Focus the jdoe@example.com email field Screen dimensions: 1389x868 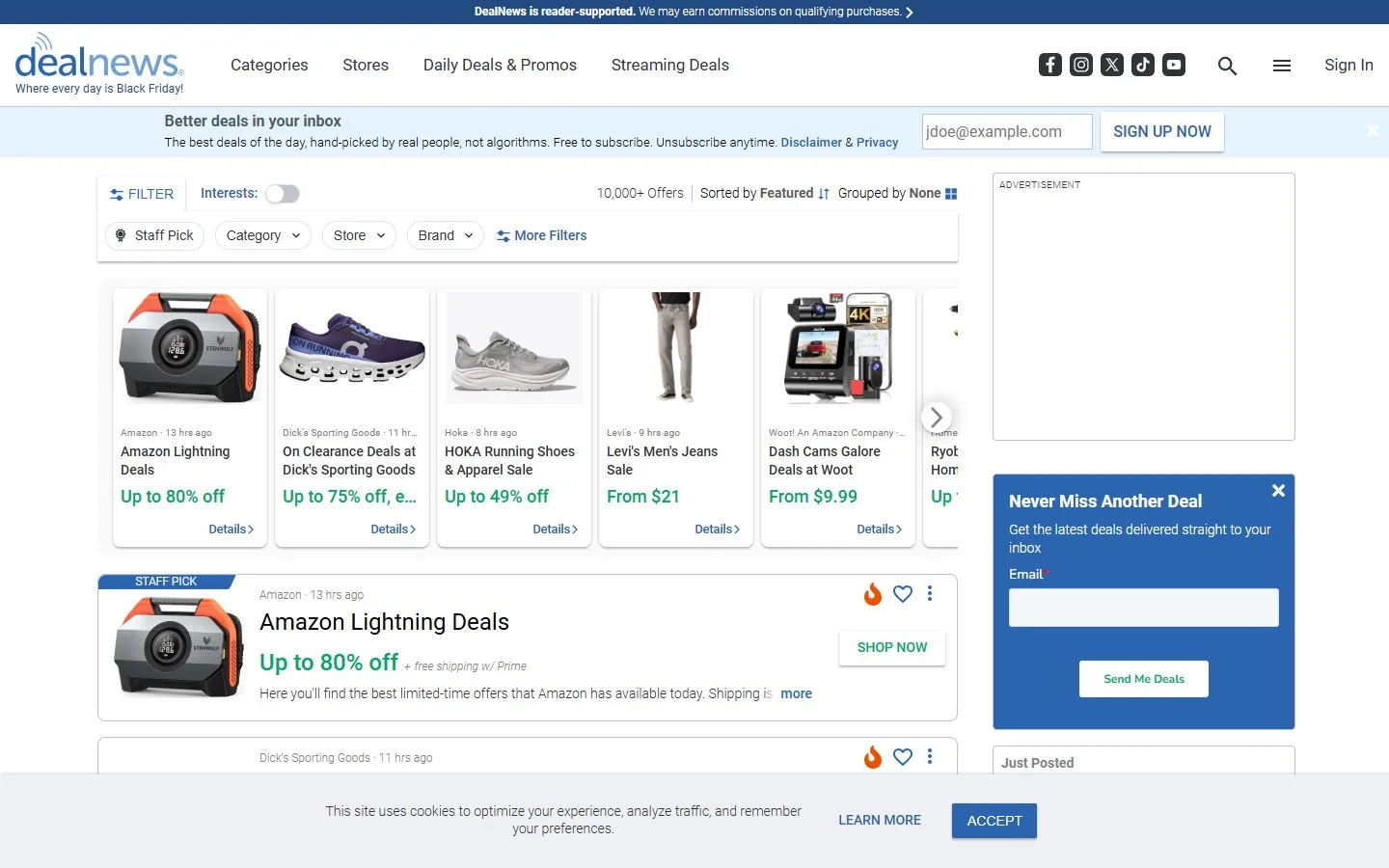(1007, 132)
